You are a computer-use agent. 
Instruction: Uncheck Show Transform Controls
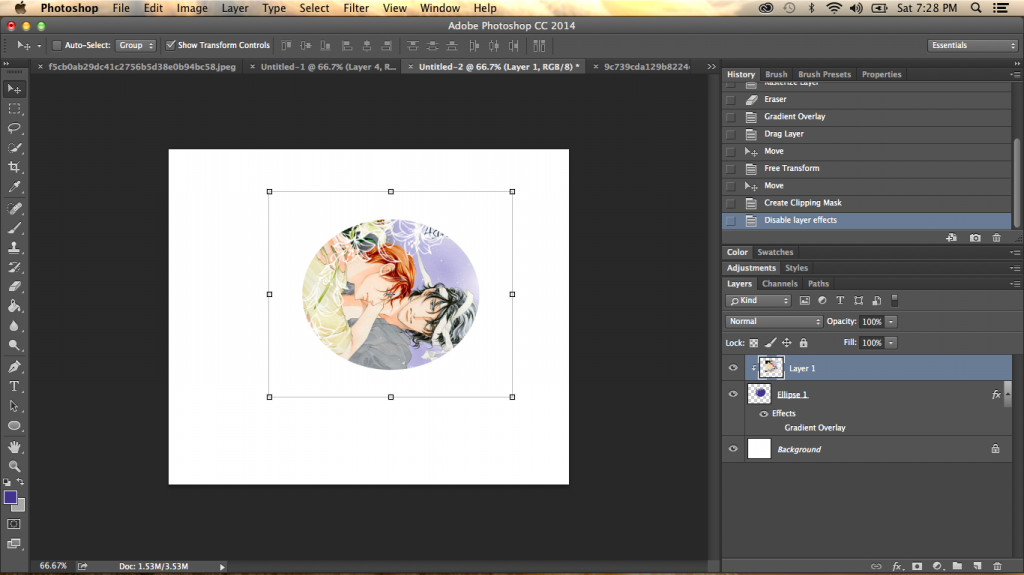pyautogui.click(x=170, y=45)
